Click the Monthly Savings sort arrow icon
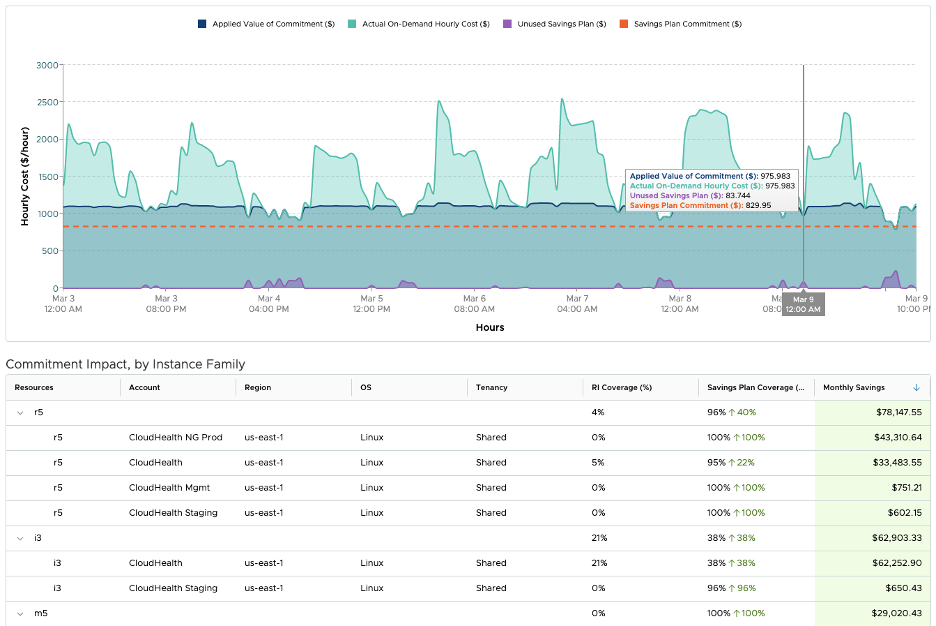Screen dimensions: 936x626 (916, 388)
